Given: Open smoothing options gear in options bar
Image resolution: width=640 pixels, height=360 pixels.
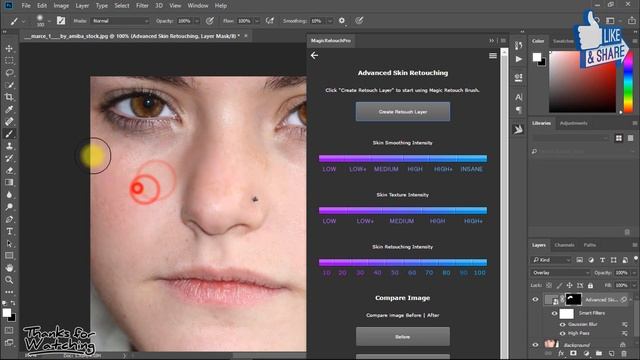Looking at the screenshot, I should [x=342, y=20].
